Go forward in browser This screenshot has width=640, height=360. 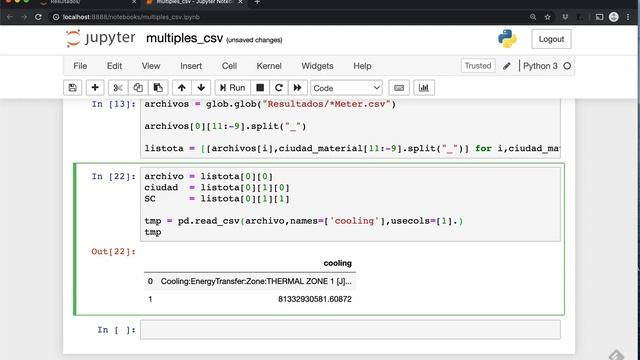coord(24,17)
